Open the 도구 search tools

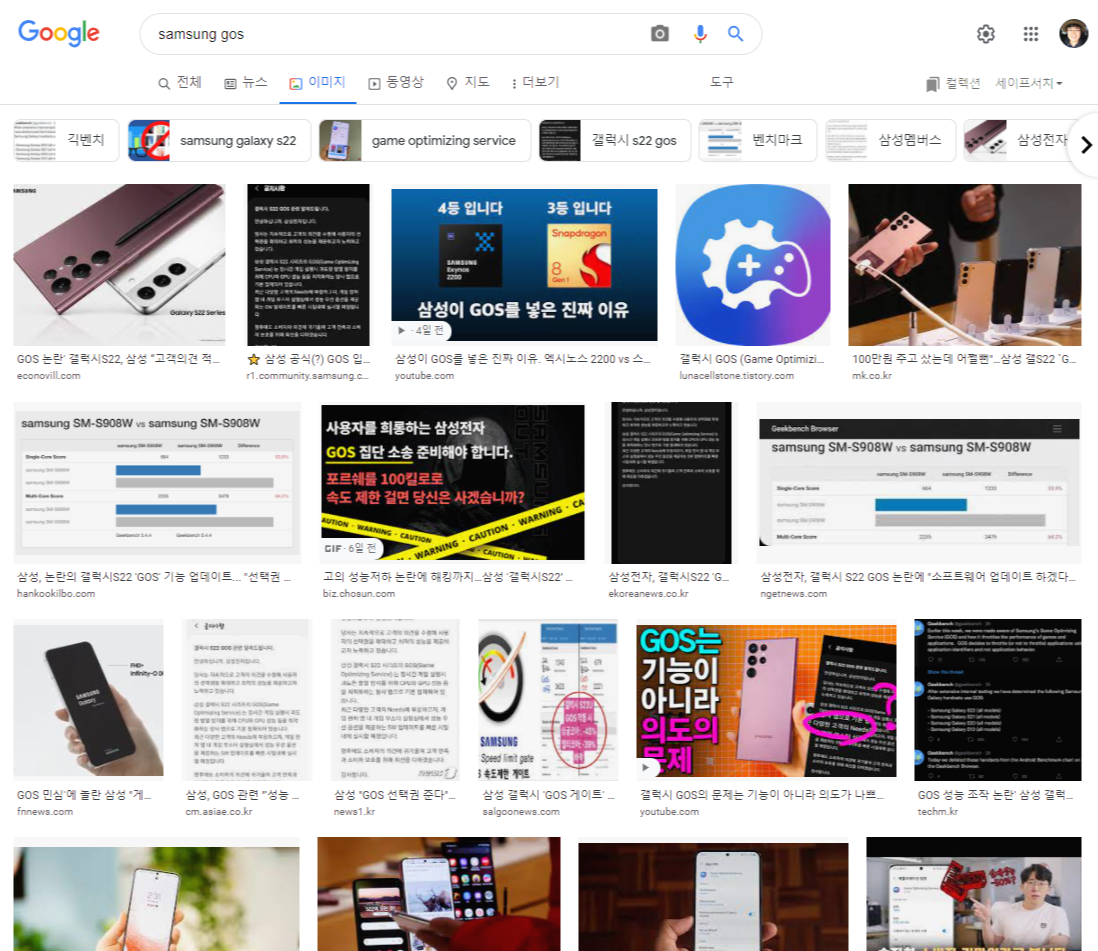point(721,82)
